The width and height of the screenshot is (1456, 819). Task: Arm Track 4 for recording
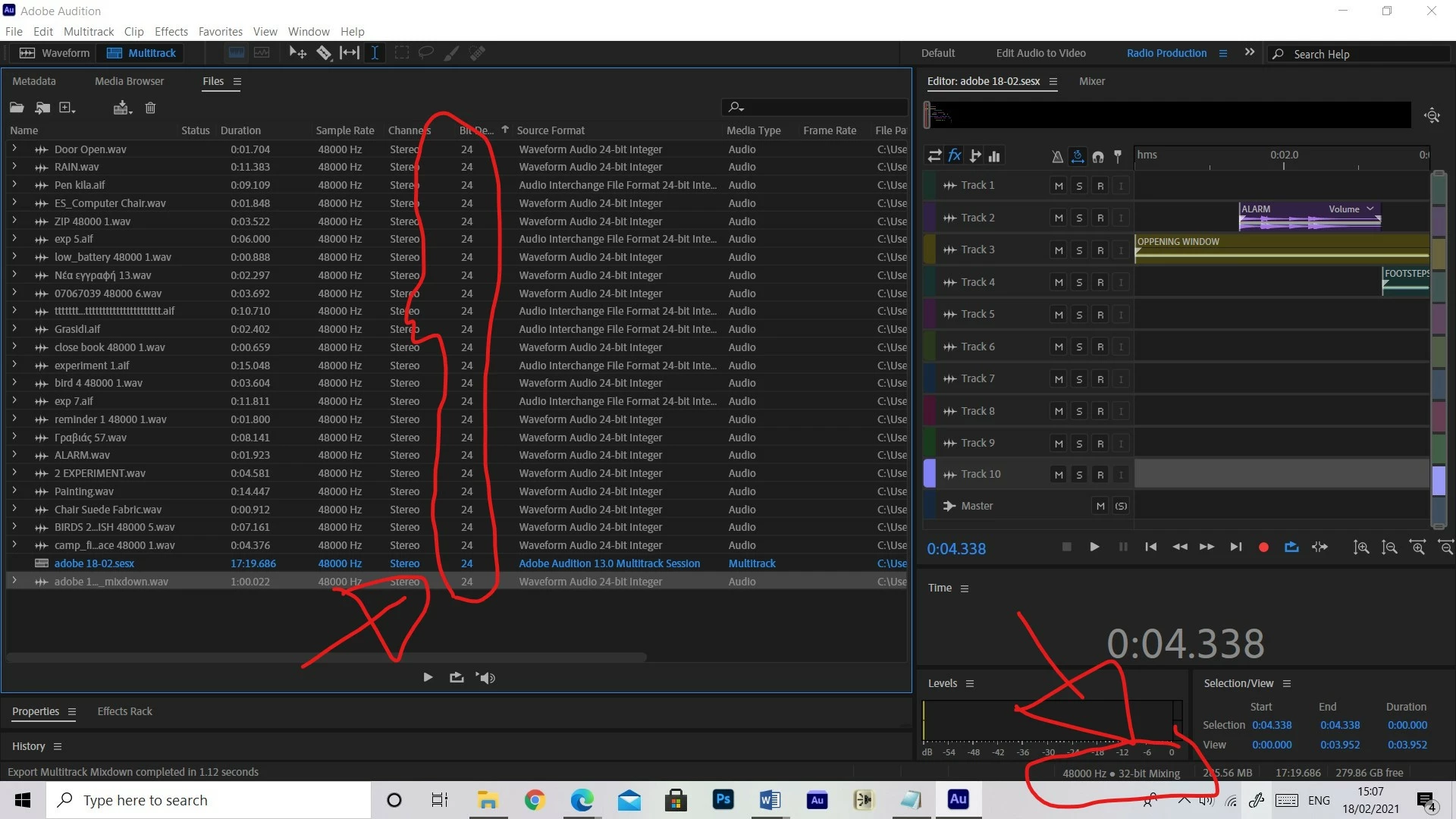pyautogui.click(x=1100, y=282)
